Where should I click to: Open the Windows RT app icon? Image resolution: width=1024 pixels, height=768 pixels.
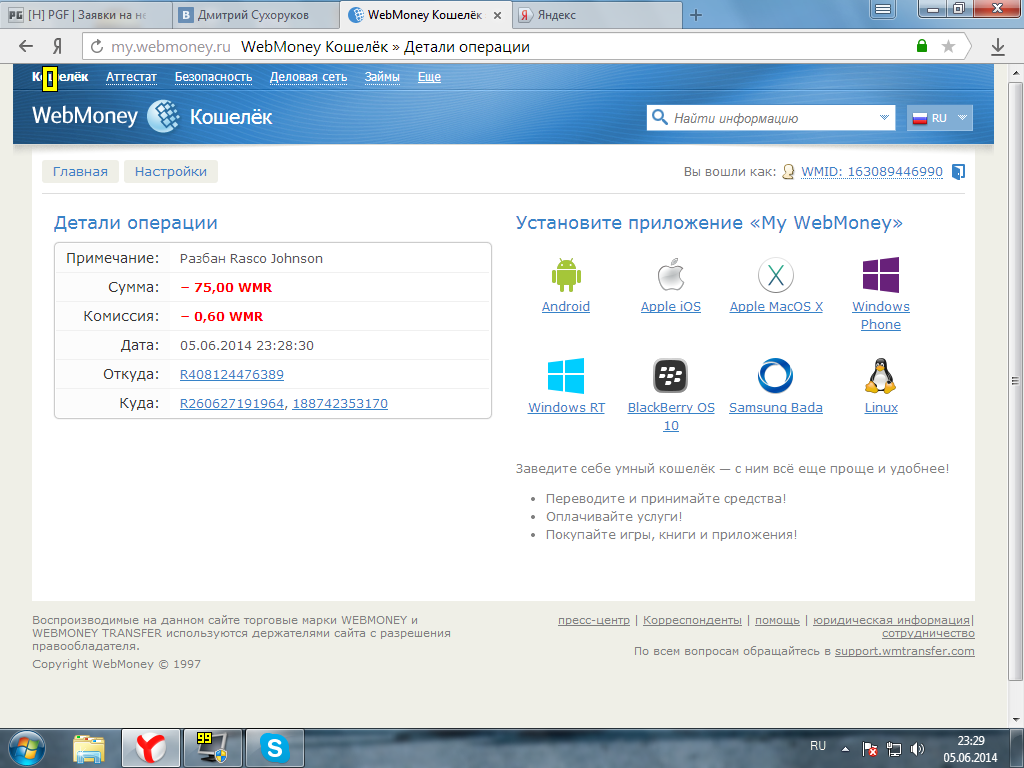[x=566, y=376]
